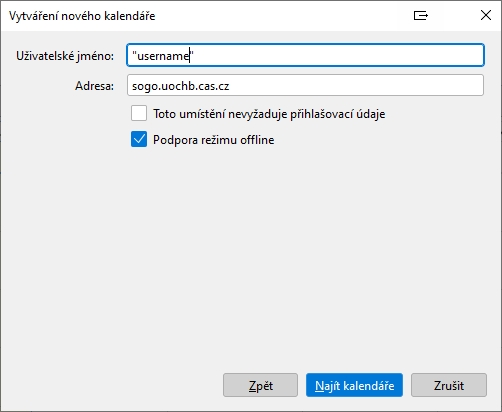Focus the Uživatelské jméno input field
This screenshot has height=412, width=502.
pyautogui.click(x=305, y=55)
